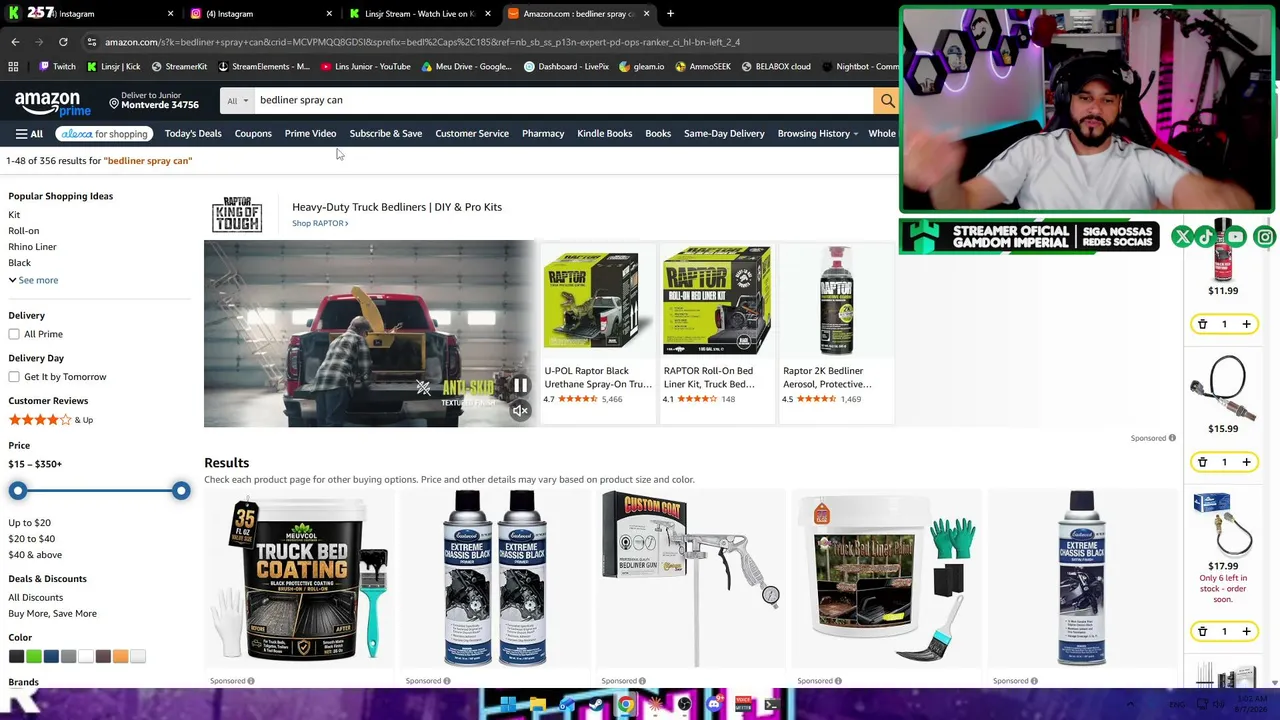Open the Truck Bed Coating product image
The image size is (1280, 720).
pyautogui.click(x=300, y=578)
